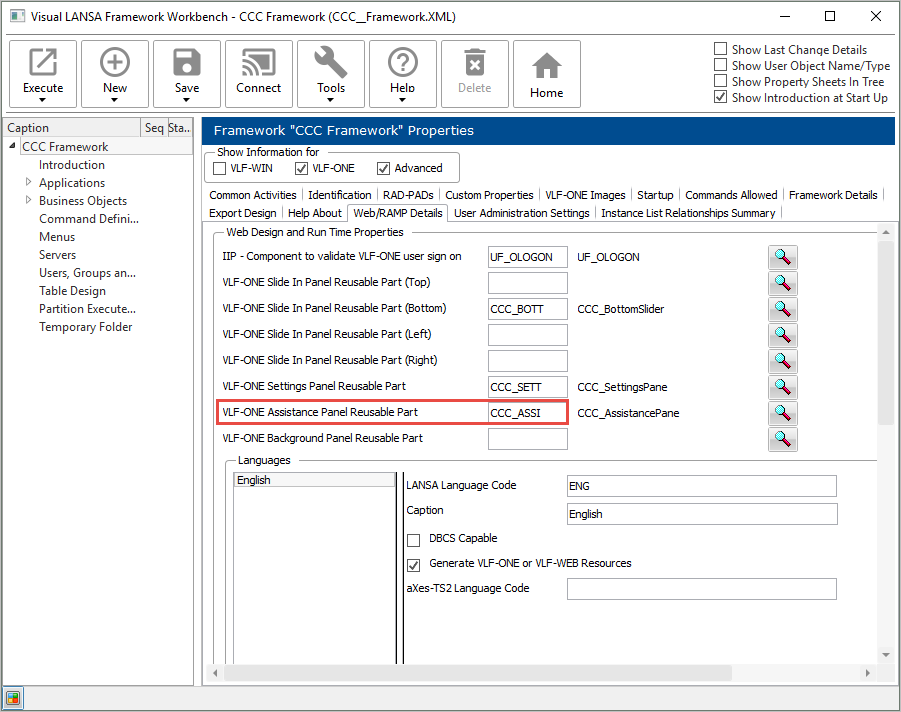Click the status bar icon at bottom left

point(13,699)
